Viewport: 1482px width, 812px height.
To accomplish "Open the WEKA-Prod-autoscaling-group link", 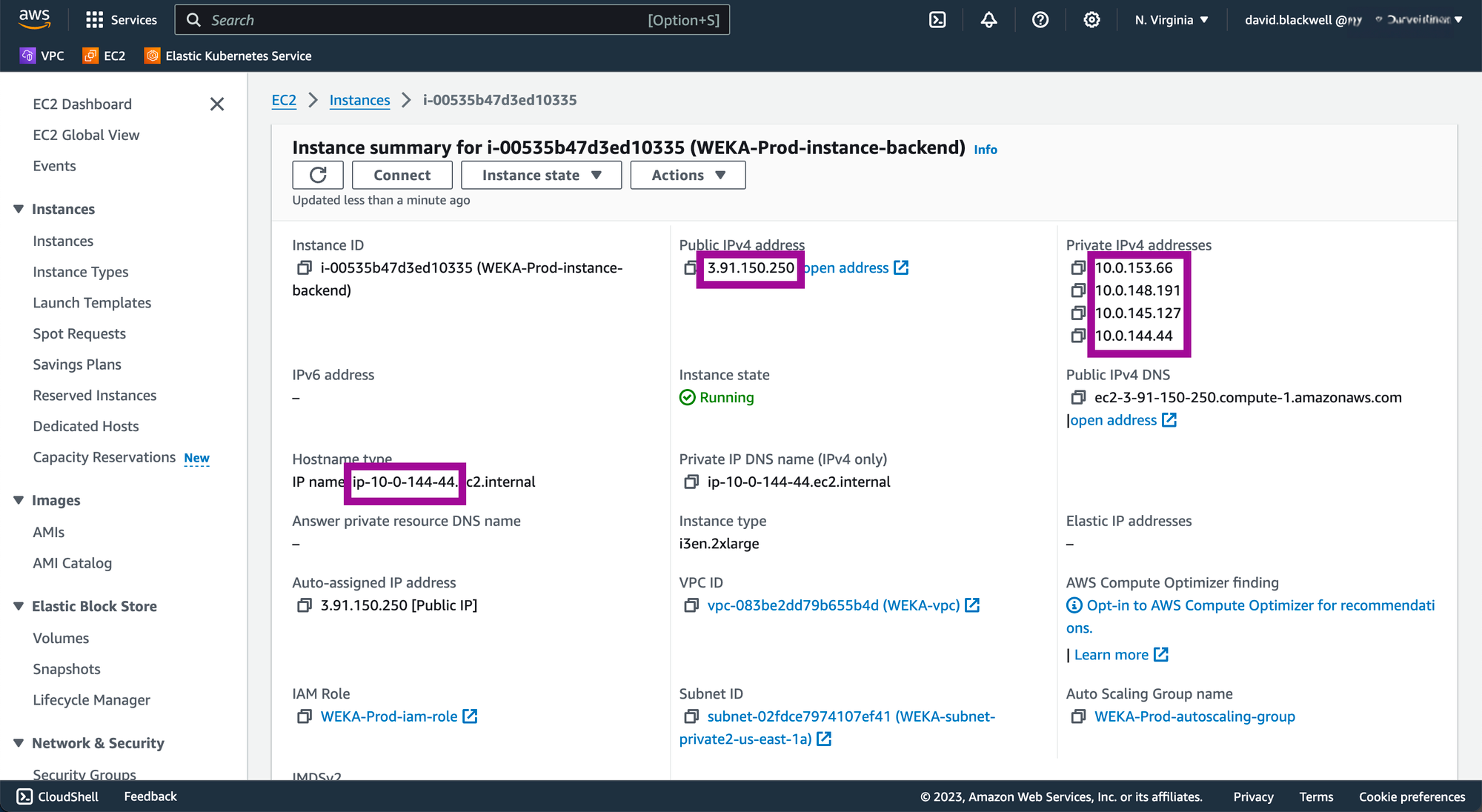I will (x=1194, y=716).
